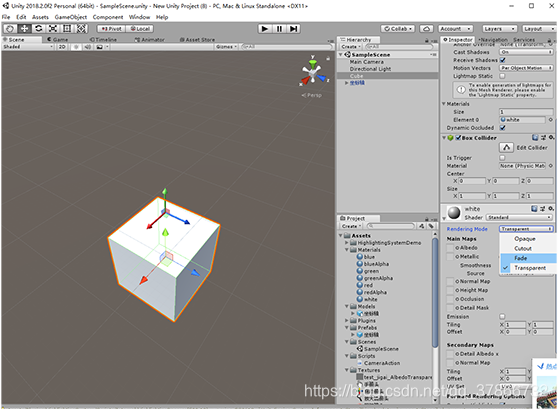
Task: Select the Rotate tool in toolbar
Action: tap(38, 29)
